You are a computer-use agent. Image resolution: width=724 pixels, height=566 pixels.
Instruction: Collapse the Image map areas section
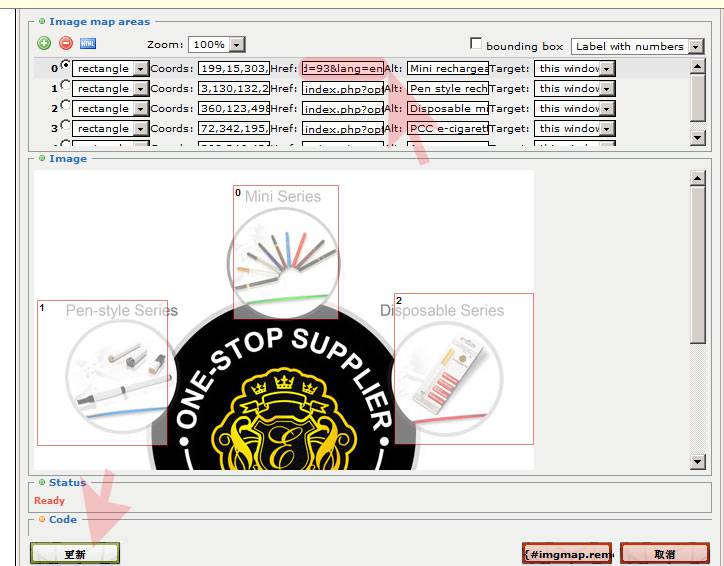[41, 21]
